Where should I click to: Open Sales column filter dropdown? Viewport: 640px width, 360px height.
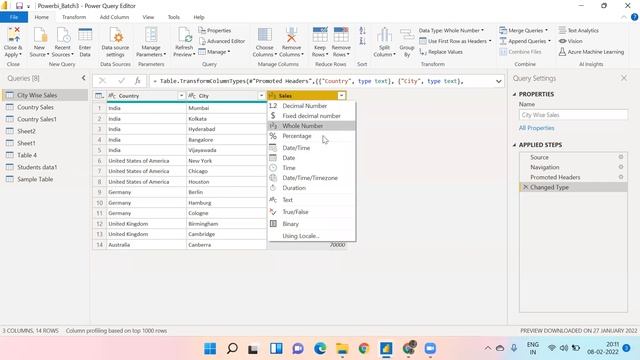coord(341,96)
